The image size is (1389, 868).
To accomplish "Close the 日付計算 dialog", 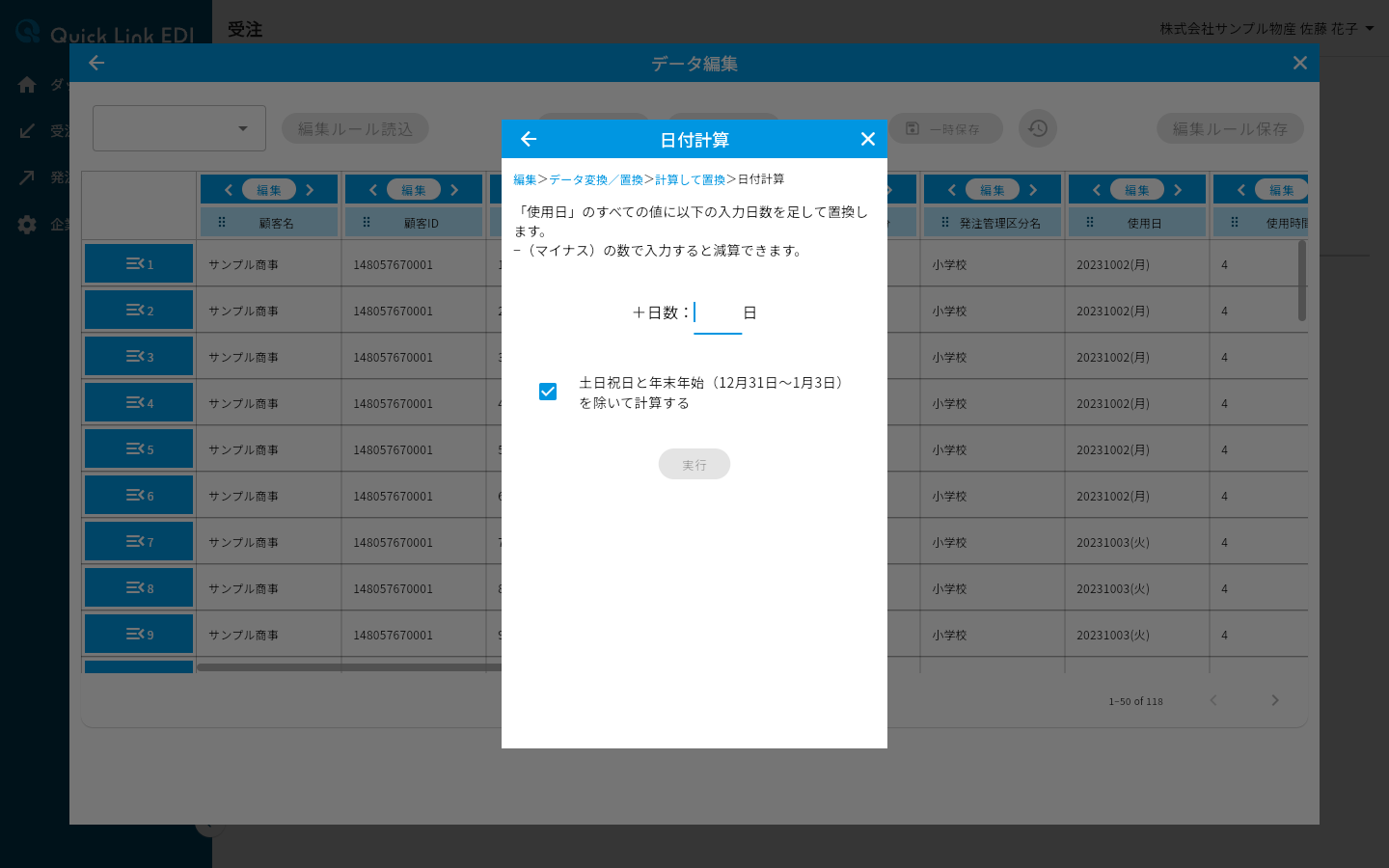I will (x=868, y=139).
